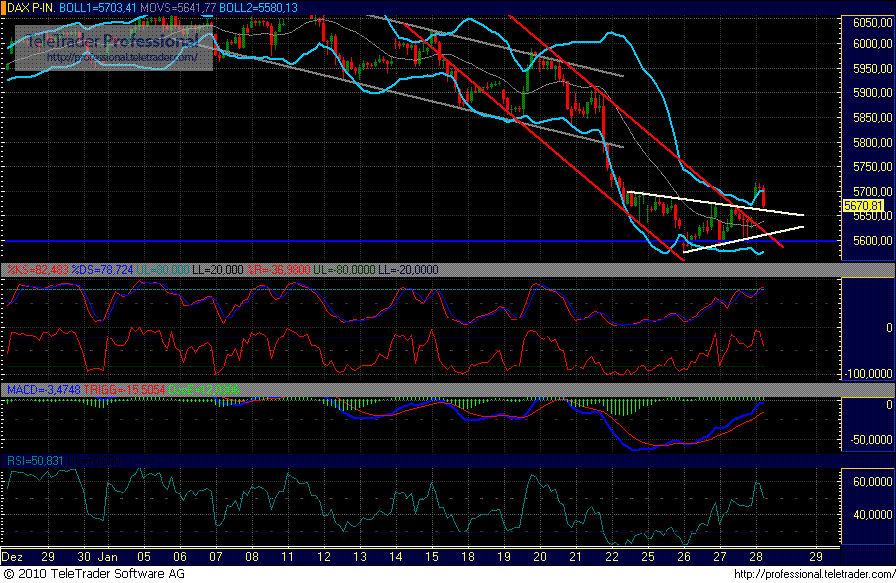
Task: Click the 5750,00 price axis label
Action: click(872, 167)
